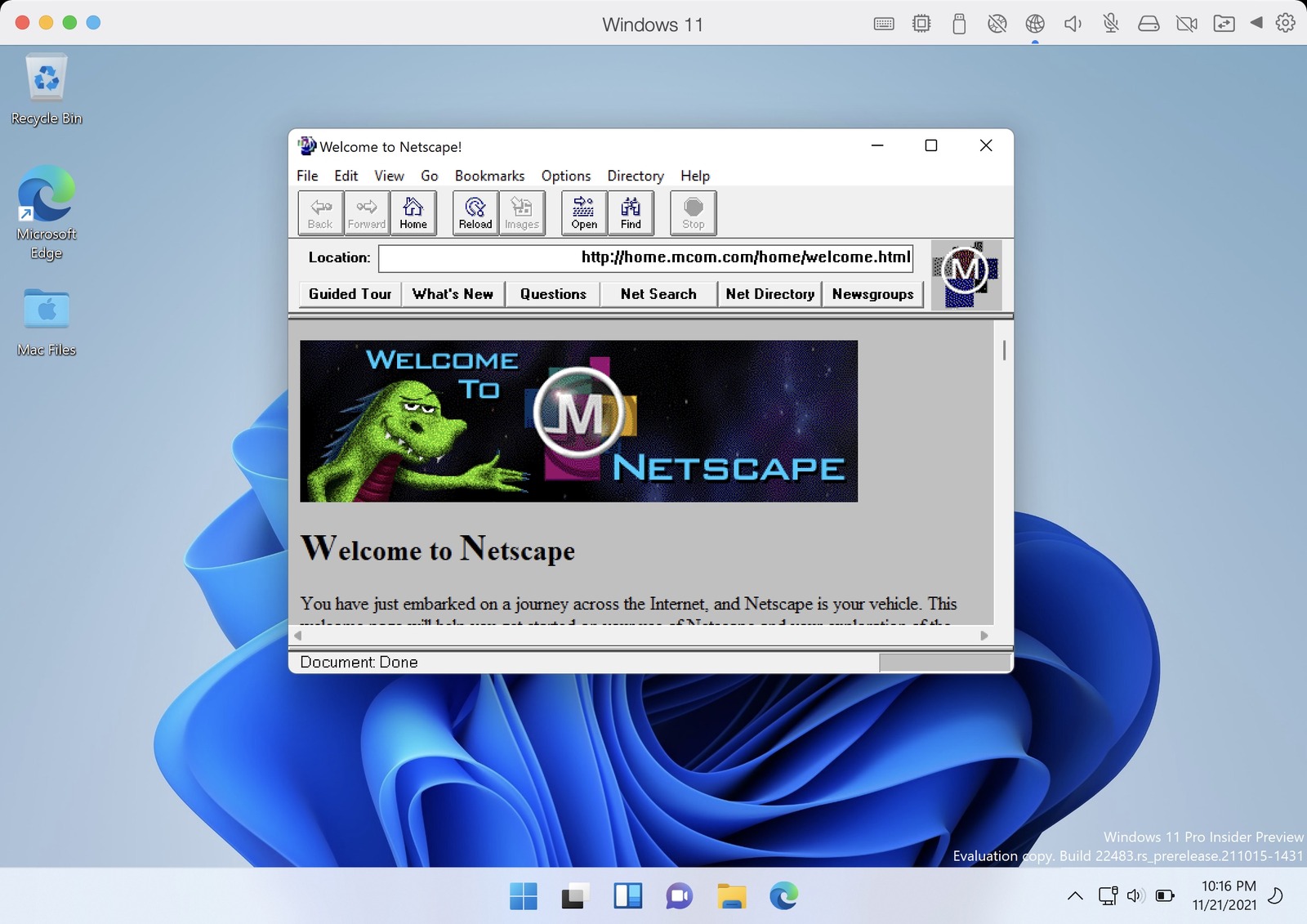Open a location with the Open icon
This screenshot has width=1307, height=924.
click(x=584, y=213)
